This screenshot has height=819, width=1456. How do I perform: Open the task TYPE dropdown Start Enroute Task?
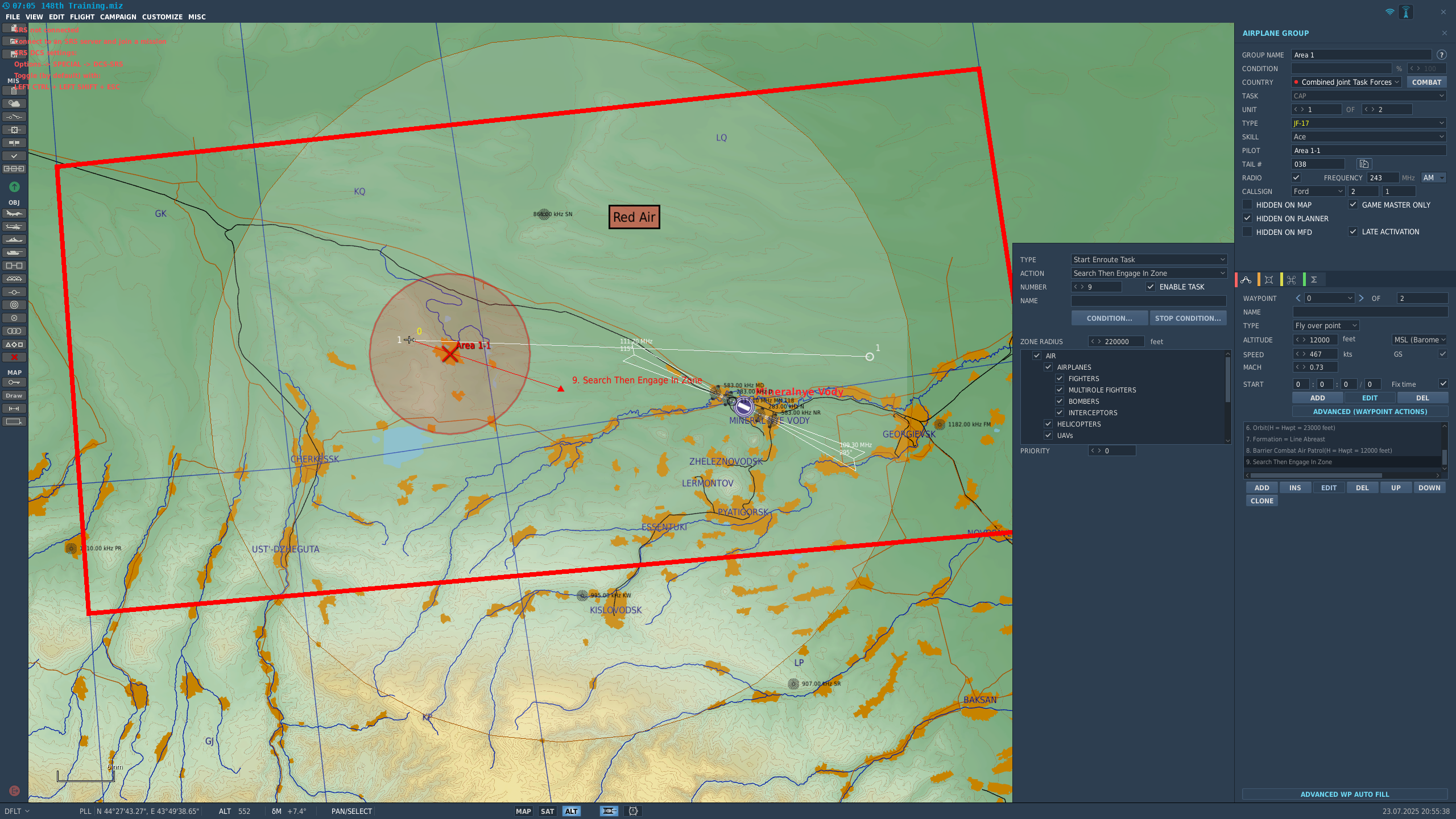(1149, 260)
